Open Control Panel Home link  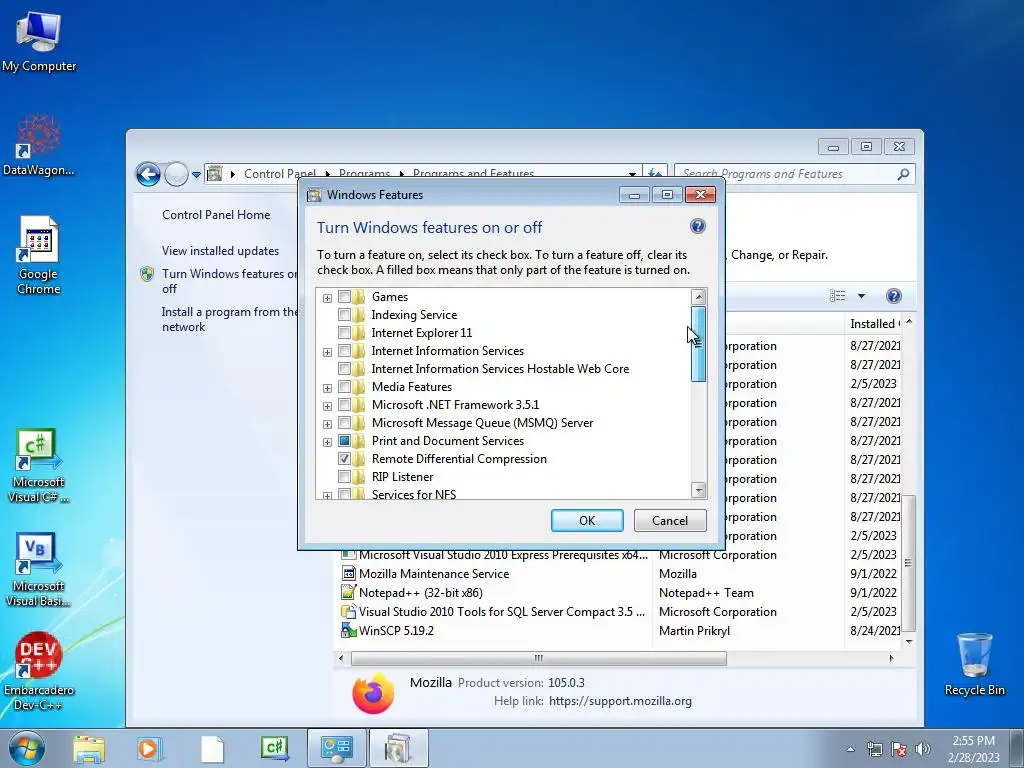[x=216, y=215]
